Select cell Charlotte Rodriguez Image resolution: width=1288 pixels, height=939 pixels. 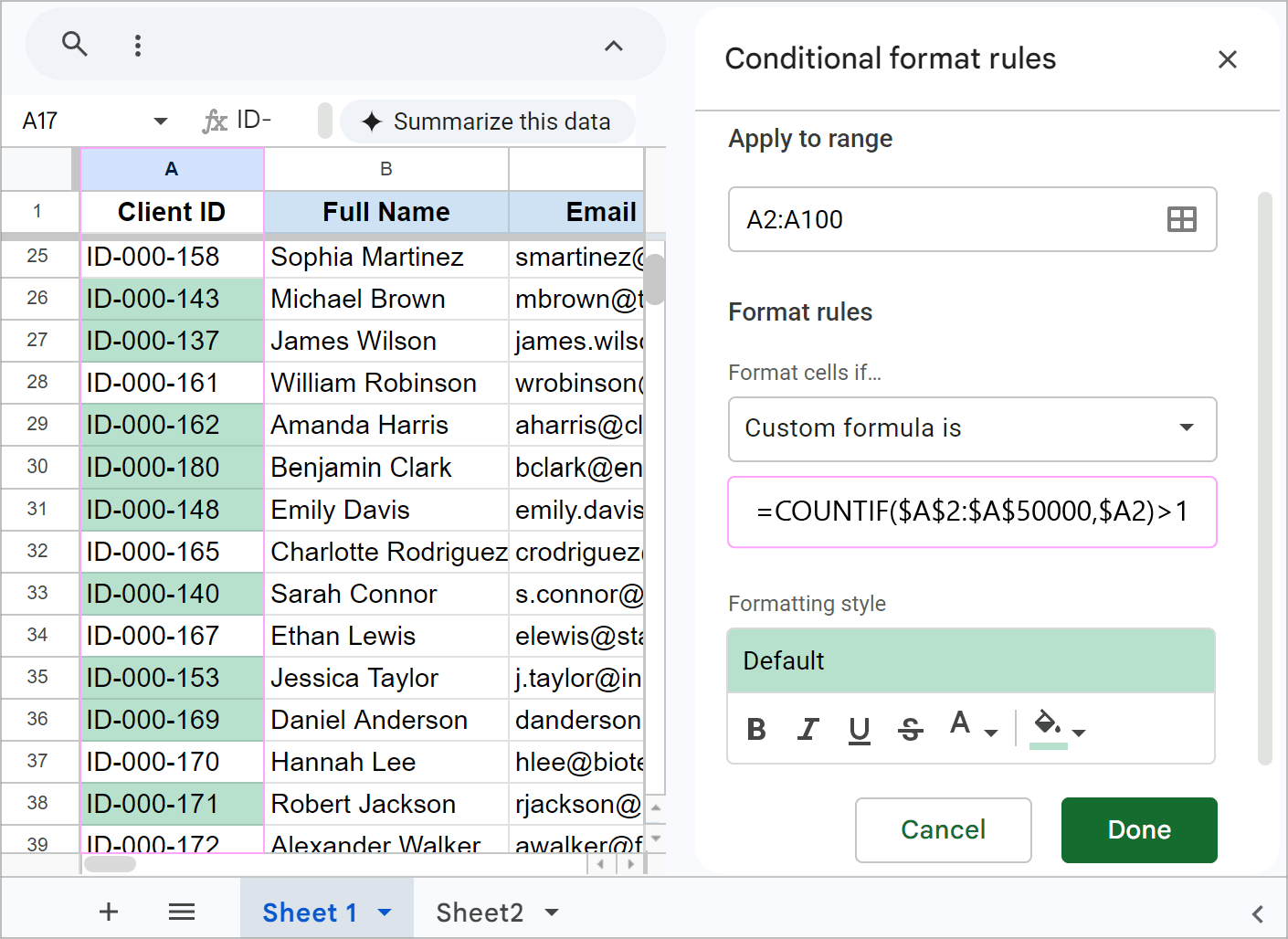pyautogui.click(x=386, y=552)
